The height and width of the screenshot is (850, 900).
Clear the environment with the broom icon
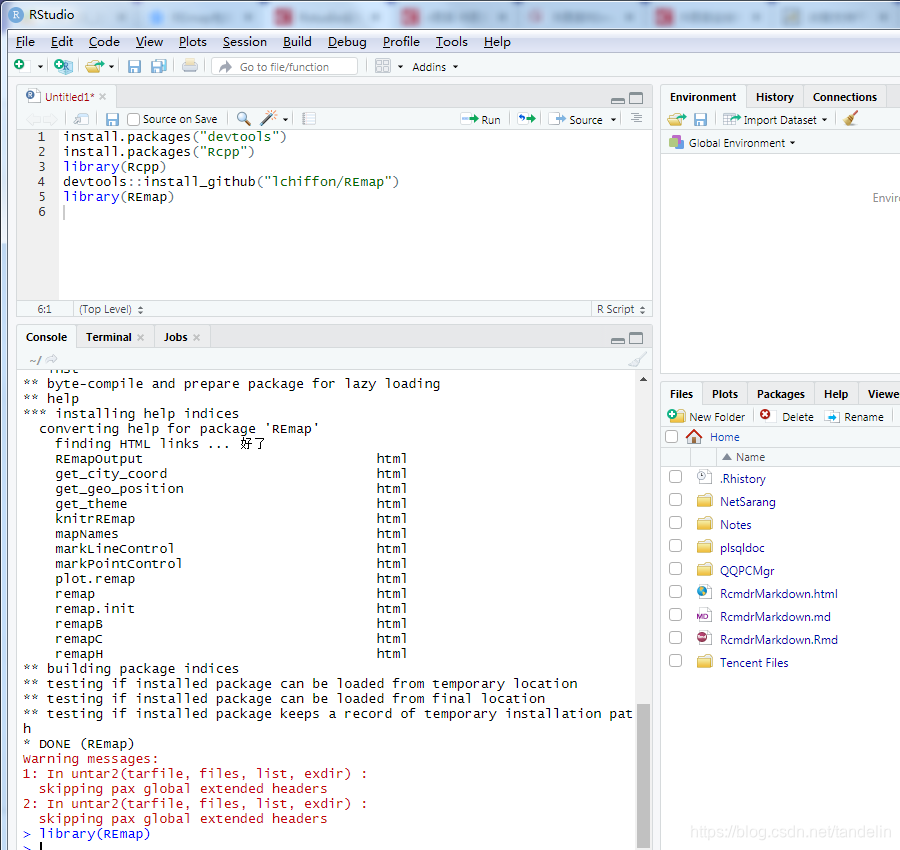pyautogui.click(x=851, y=118)
